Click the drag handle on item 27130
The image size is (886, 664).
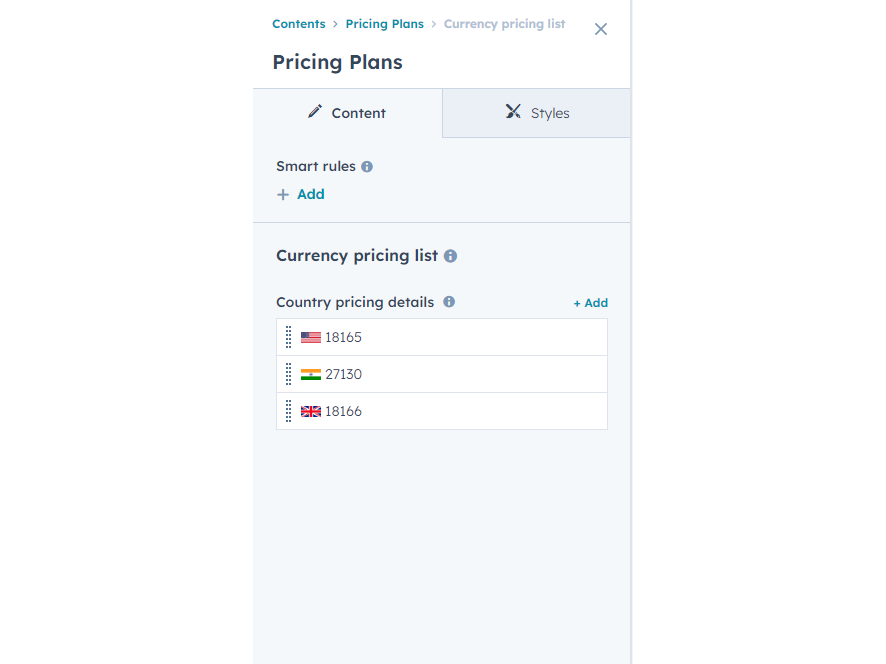[x=289, y=373]
